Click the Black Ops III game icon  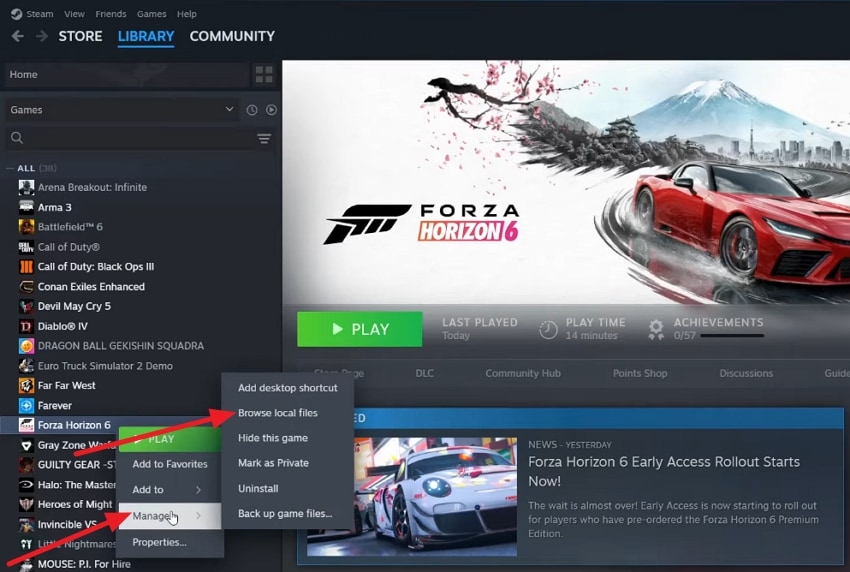click(x=26, y=266)
